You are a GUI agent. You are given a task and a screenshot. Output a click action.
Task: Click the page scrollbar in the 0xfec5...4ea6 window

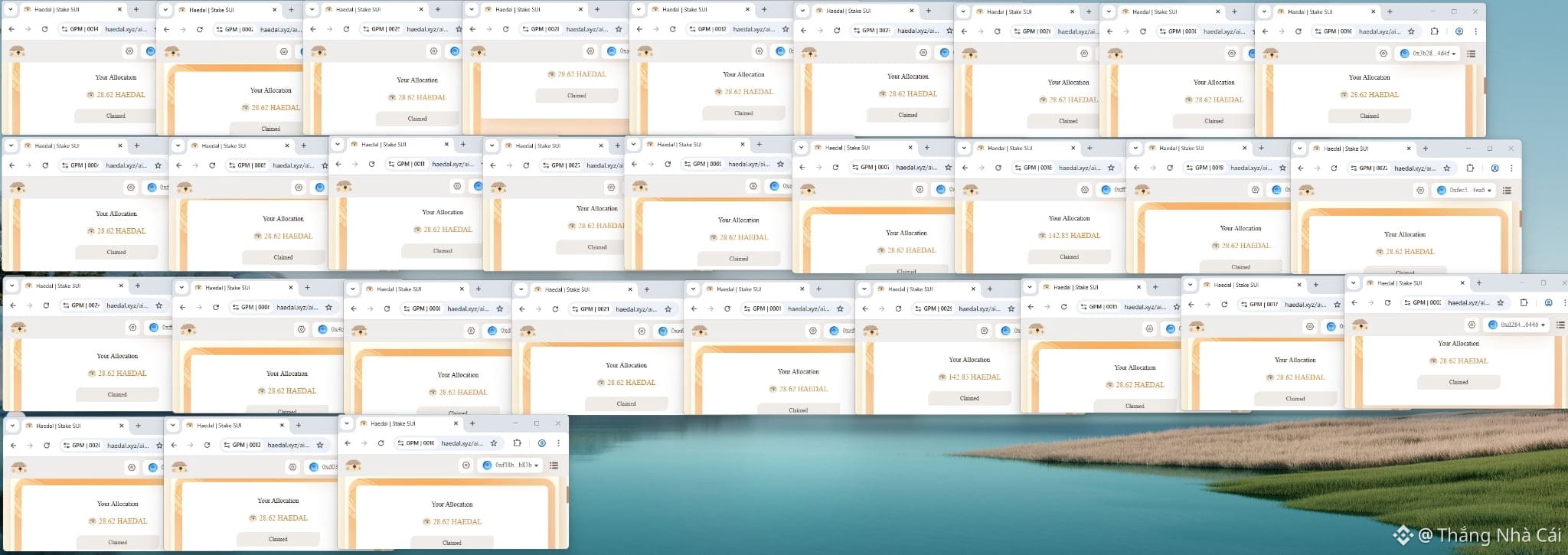[1519, 220]
